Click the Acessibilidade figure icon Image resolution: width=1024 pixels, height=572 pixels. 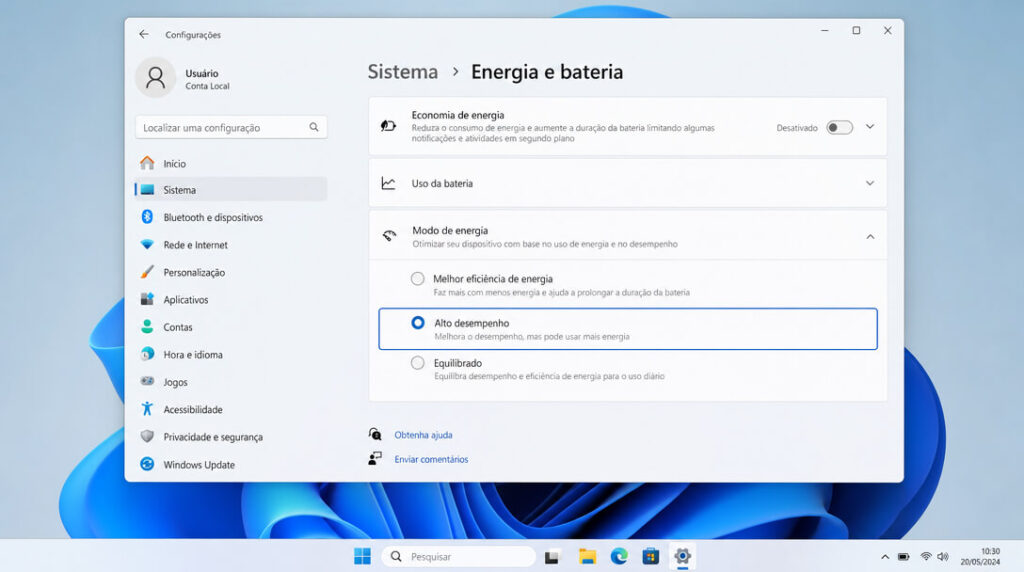coord(148,409)
